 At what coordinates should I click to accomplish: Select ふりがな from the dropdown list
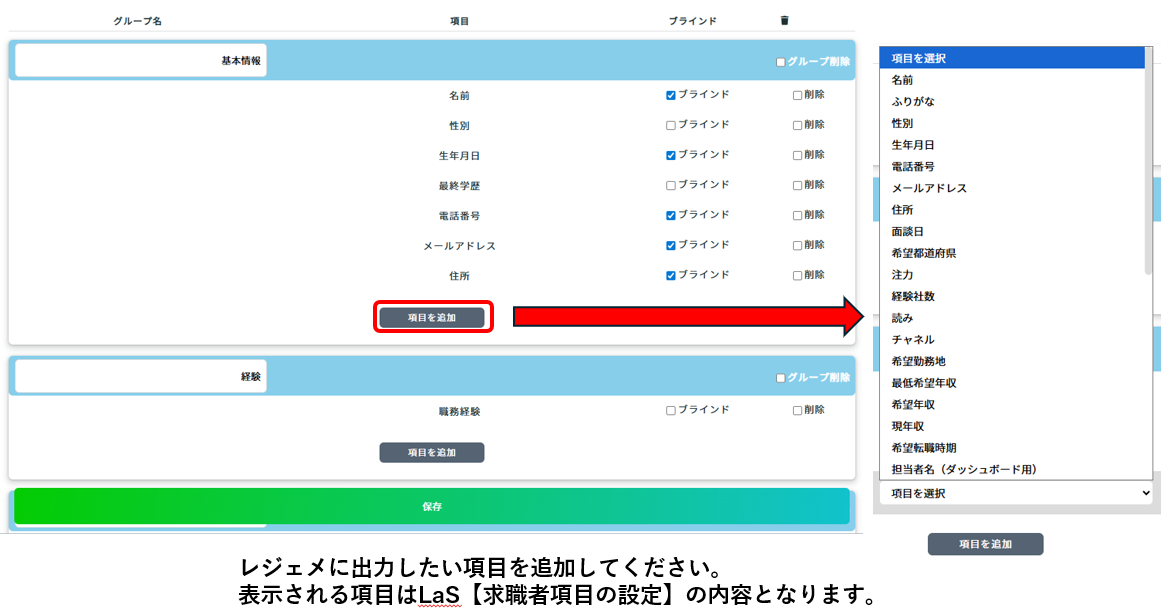coord(913,102)
